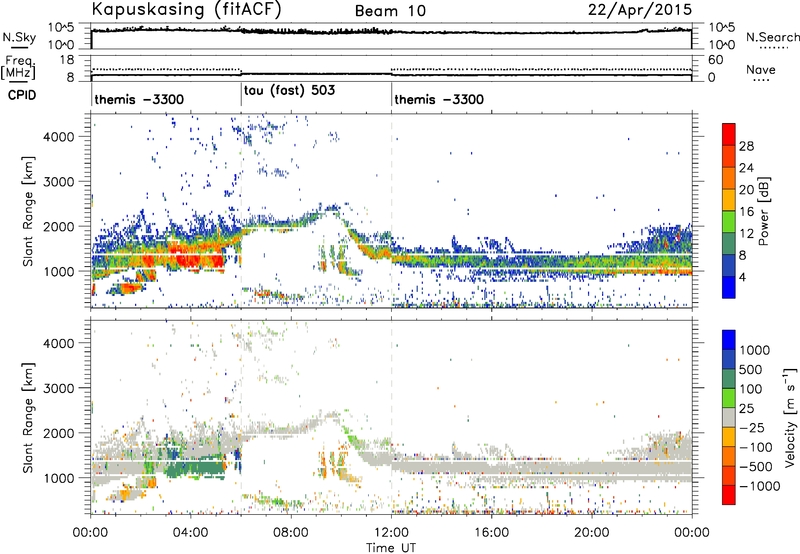This screenshot has width=800, height=554.
Task: Click the 'Velocity [m s-1]' colorbar label
Action: (x=790, y=417)
